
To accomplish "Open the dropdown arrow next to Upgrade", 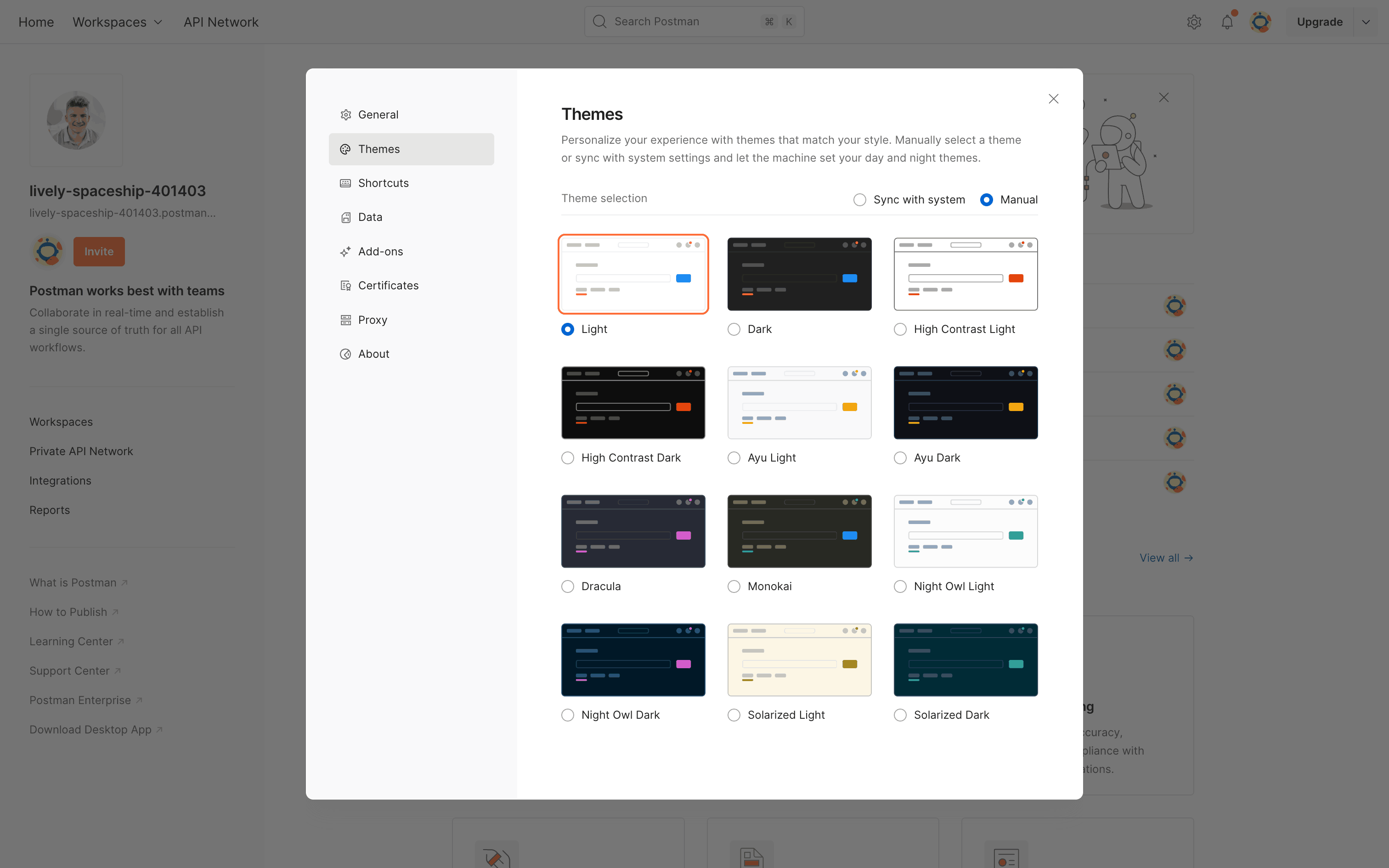I will 1366,22.
